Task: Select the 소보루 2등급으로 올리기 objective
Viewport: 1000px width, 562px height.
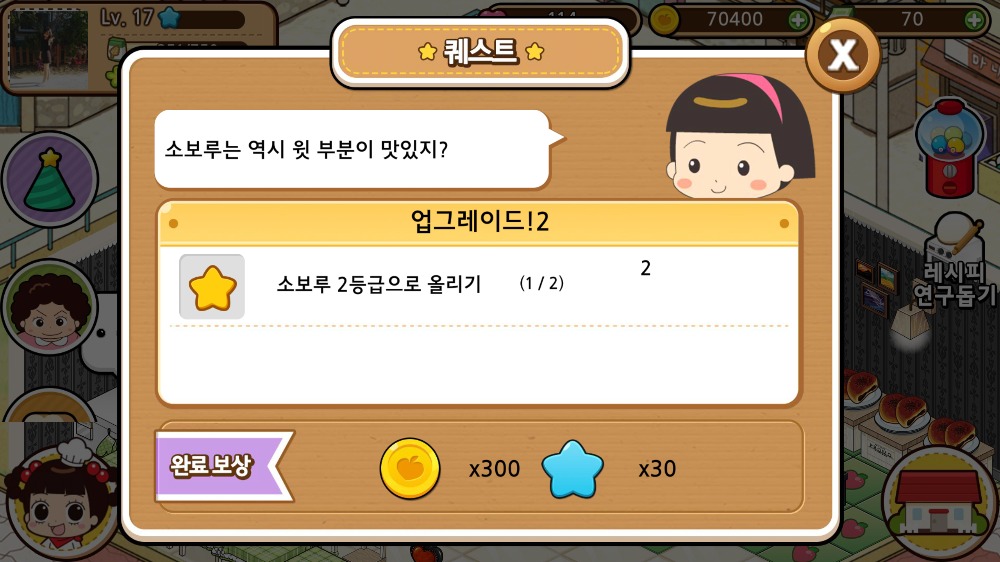Action: click(378, 283)
